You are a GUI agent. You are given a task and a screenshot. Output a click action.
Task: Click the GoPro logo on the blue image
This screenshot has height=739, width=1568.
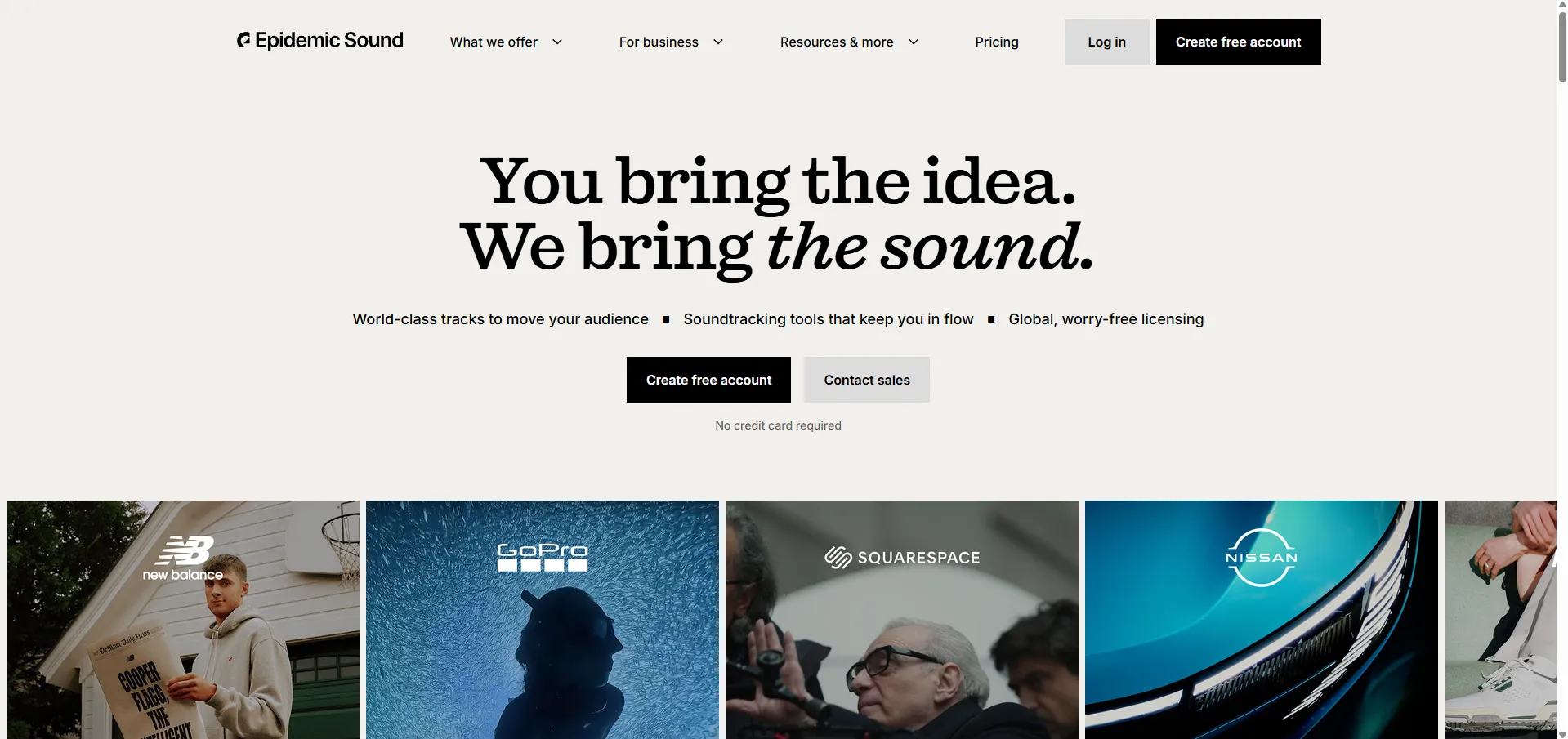click(x=543, y=557)
